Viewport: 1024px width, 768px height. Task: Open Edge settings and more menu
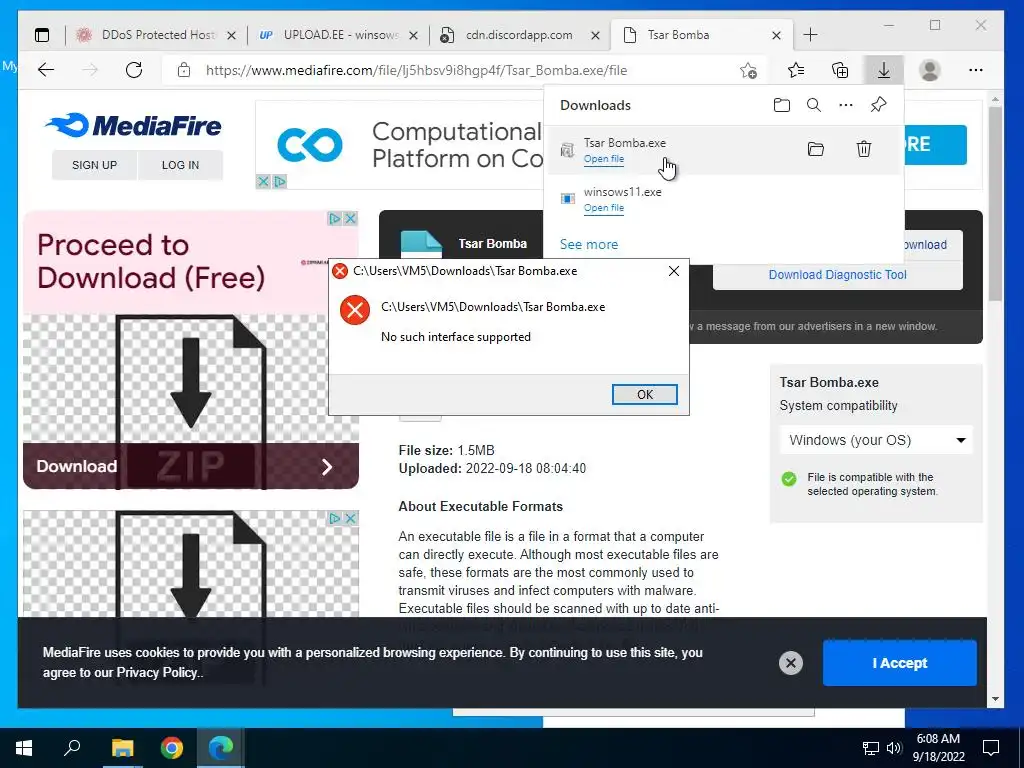point(976,70)
